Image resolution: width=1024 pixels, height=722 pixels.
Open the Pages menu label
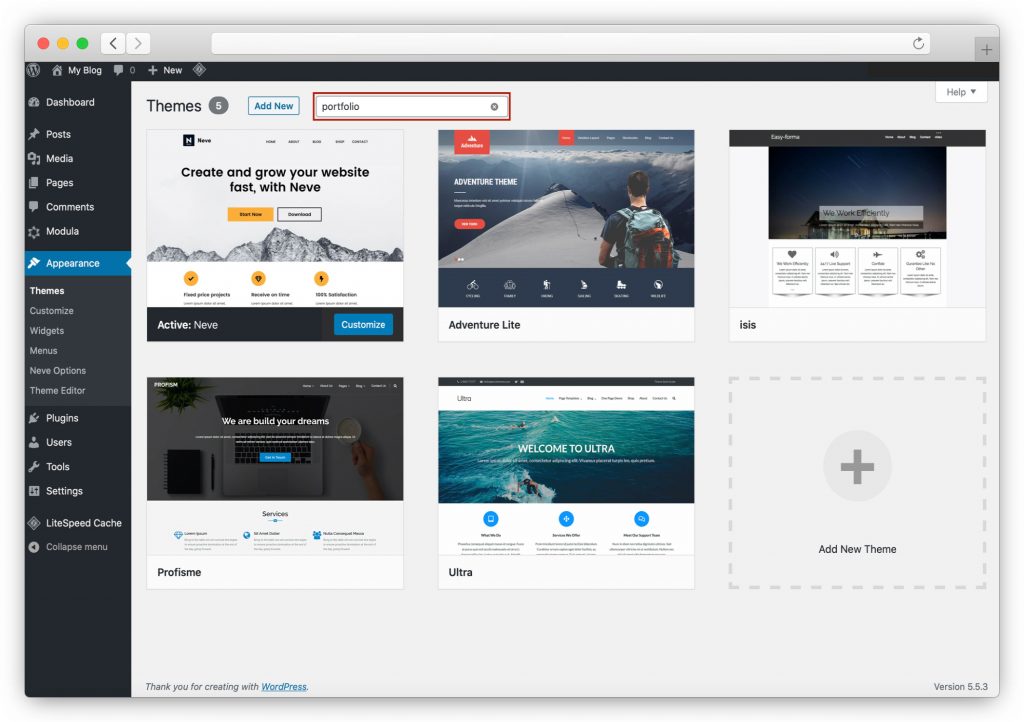point(59,183)
